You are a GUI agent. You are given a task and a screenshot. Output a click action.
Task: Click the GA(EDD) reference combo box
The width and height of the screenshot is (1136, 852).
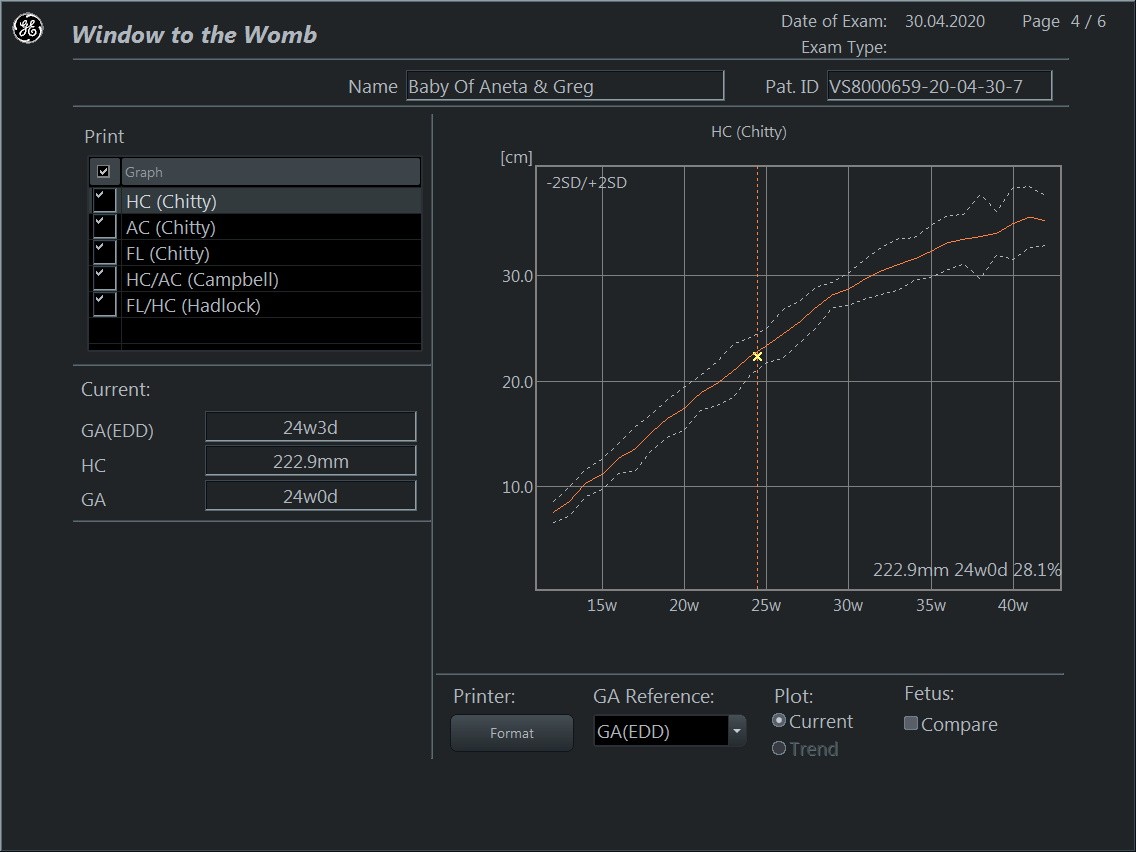coord(660,732)
